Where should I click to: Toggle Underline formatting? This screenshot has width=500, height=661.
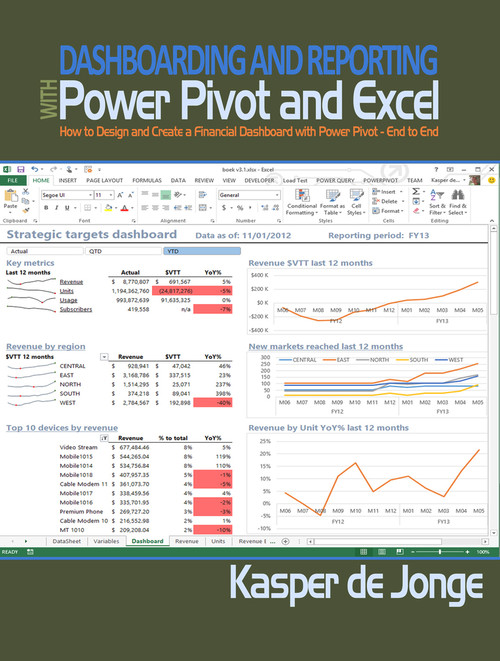67,207
